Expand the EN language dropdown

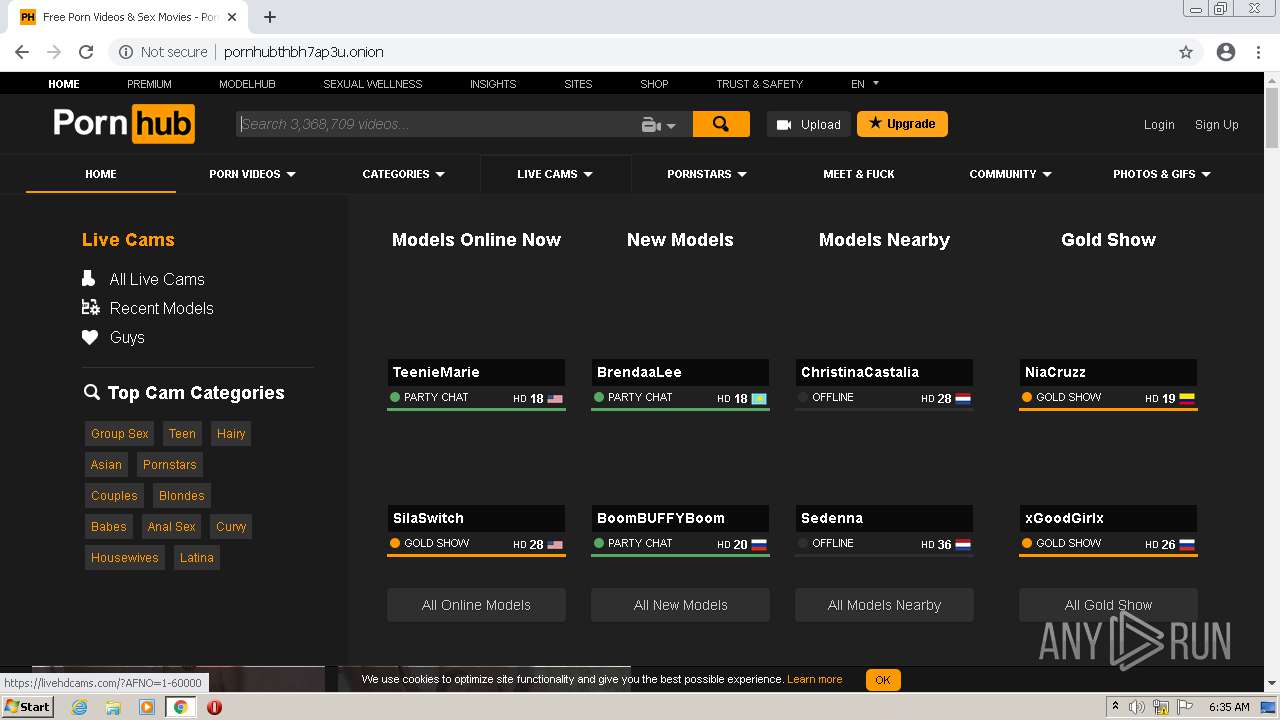865,84
